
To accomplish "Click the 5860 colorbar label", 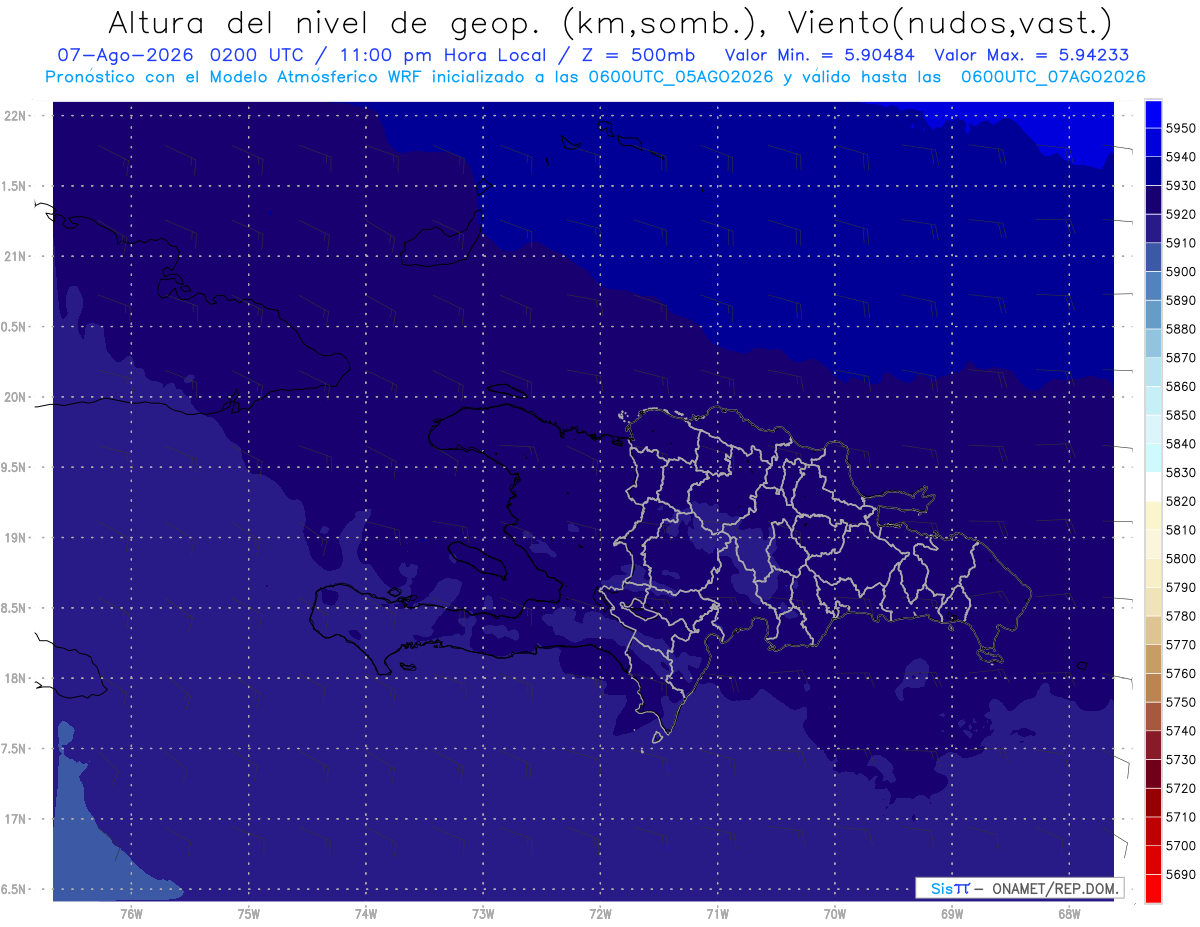I will coord(1181,386).
